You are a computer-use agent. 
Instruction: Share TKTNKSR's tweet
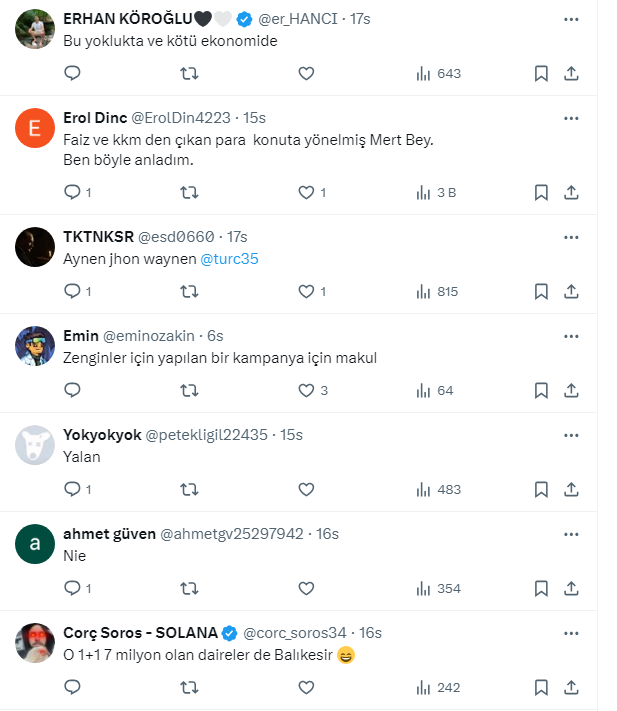[x=571, y=291]
